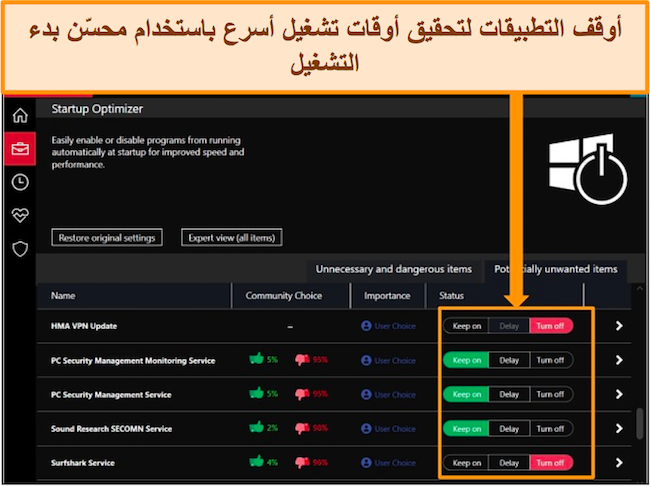
Task: Expand details arrow for PC Security Management Monitoring Service
Action: [x=619, y=360]
